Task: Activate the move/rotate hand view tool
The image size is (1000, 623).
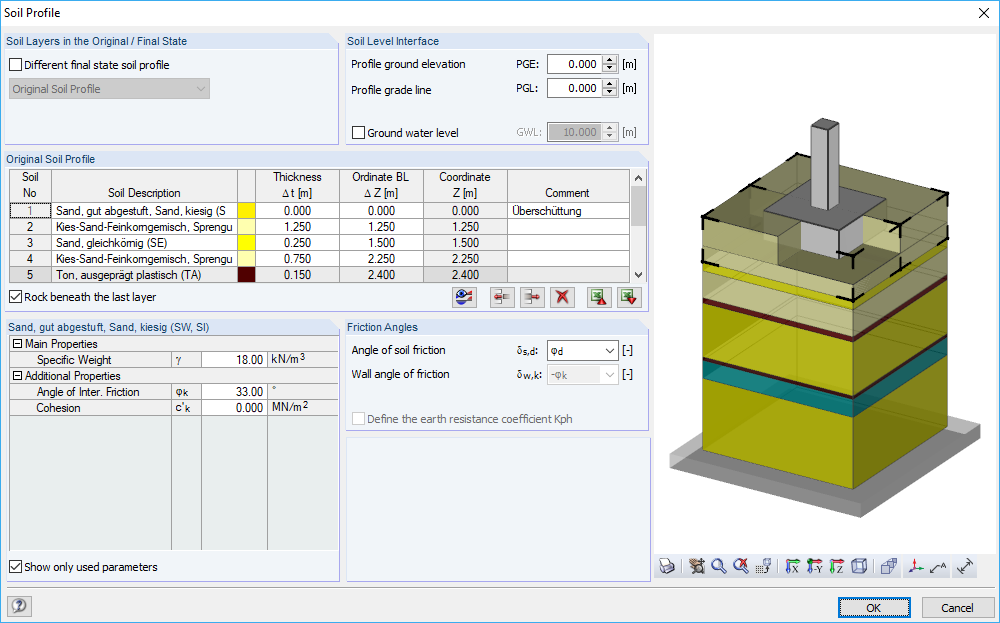Action: click(x=697, y=566)
